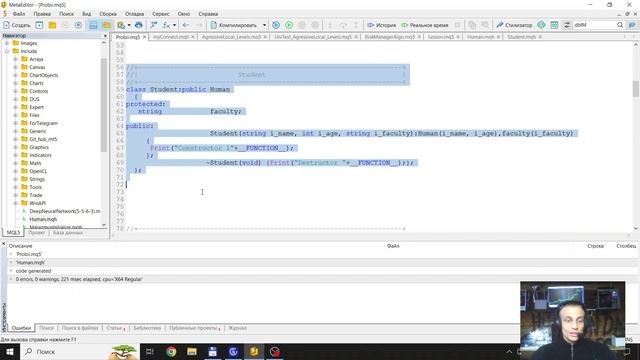Click the Реальное время profiling button
This screenshot has width=640, height=360.
point(425,25)
